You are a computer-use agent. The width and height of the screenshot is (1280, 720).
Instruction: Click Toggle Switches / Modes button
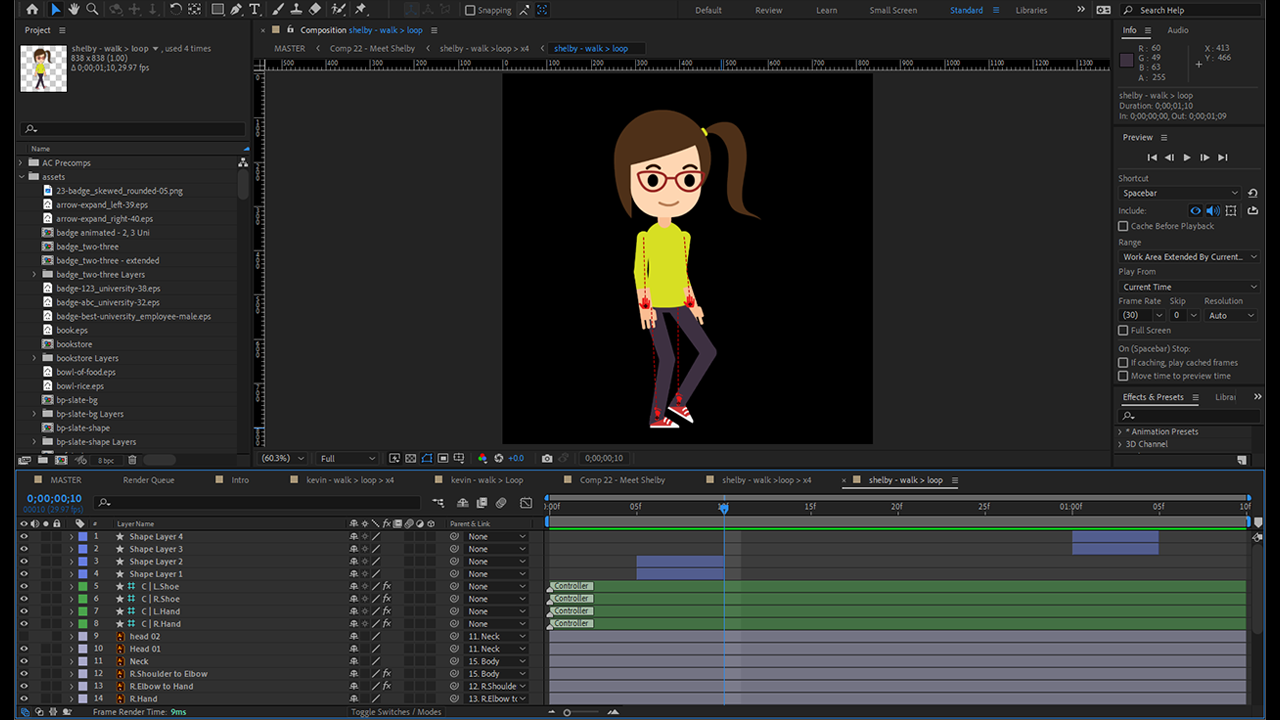point(395,712)
